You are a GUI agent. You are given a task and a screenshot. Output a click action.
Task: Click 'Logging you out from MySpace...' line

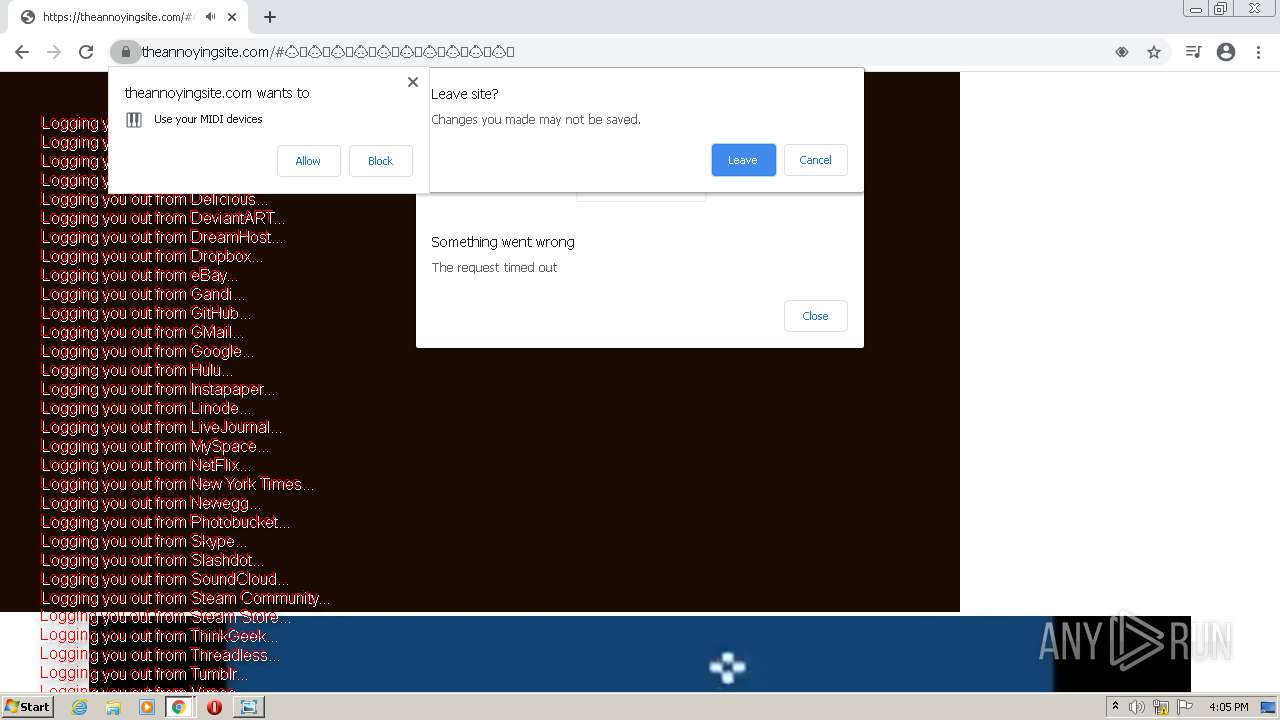click(155, 446)
